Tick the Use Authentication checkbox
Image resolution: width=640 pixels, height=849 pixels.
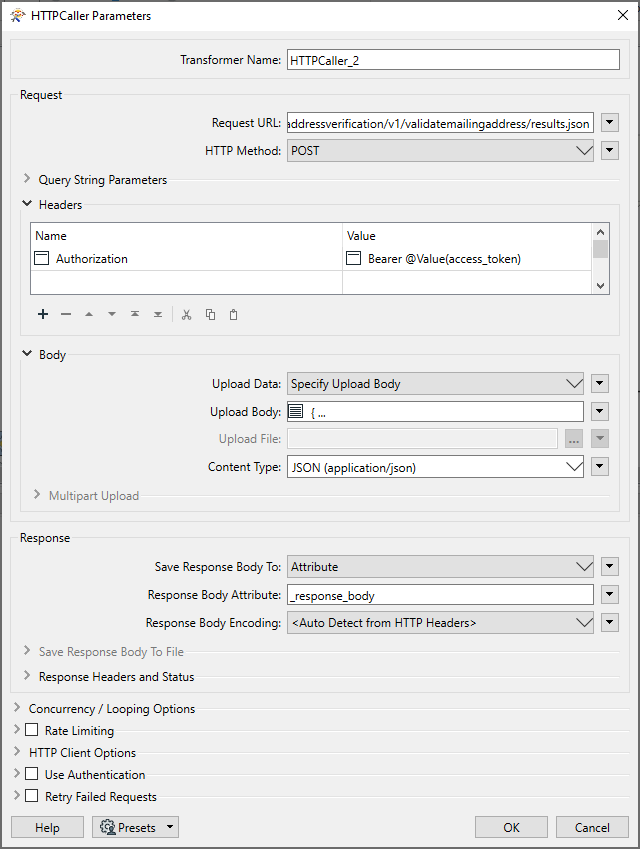click(x=32, y=775)
